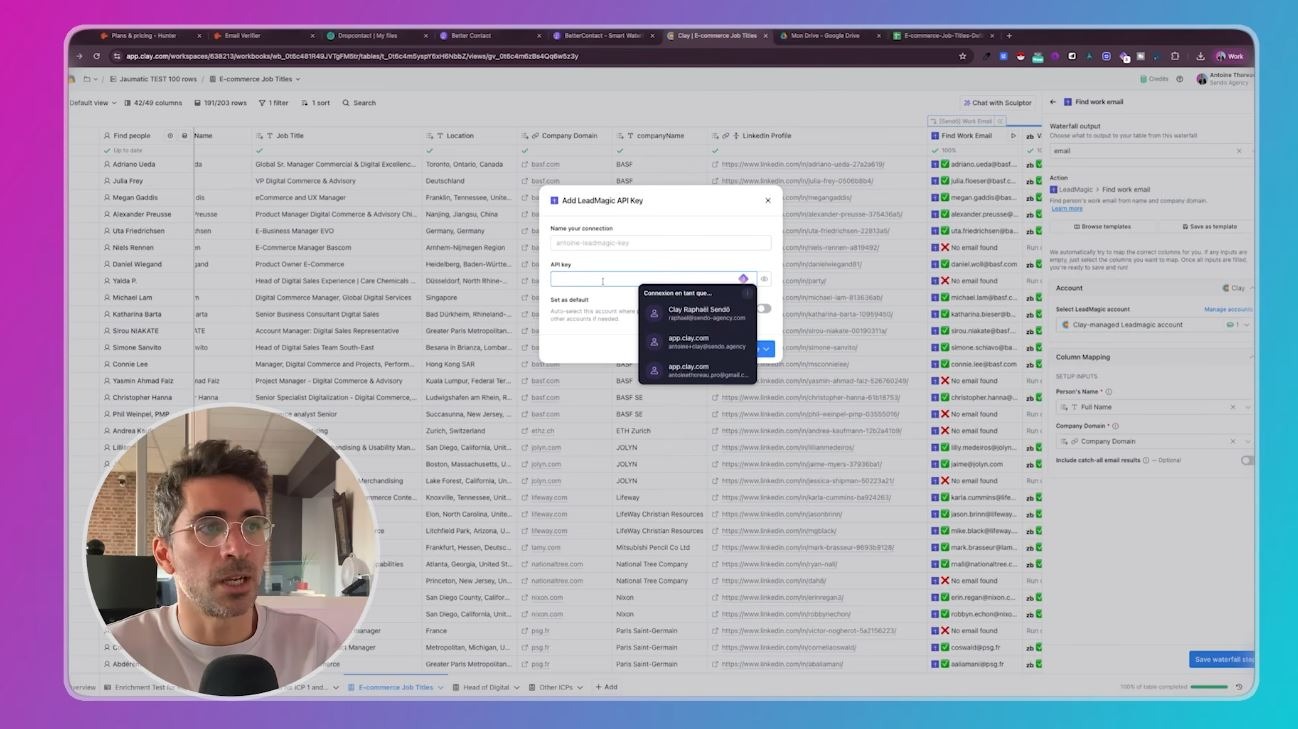This screenshot has height=729, width=1298.
Task: Switch to Plans & pricing Hunter browser tab
Action: point(150,36)
